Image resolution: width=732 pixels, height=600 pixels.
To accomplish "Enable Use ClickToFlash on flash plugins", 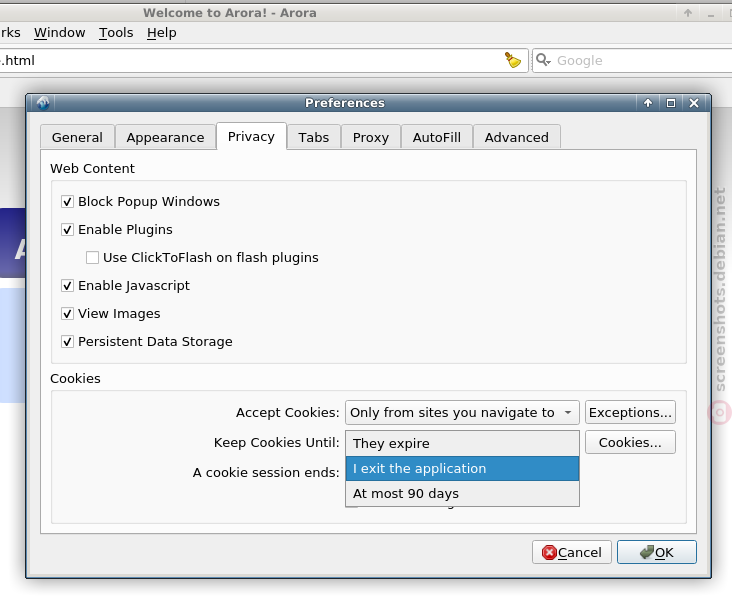I will pos(92,258).
